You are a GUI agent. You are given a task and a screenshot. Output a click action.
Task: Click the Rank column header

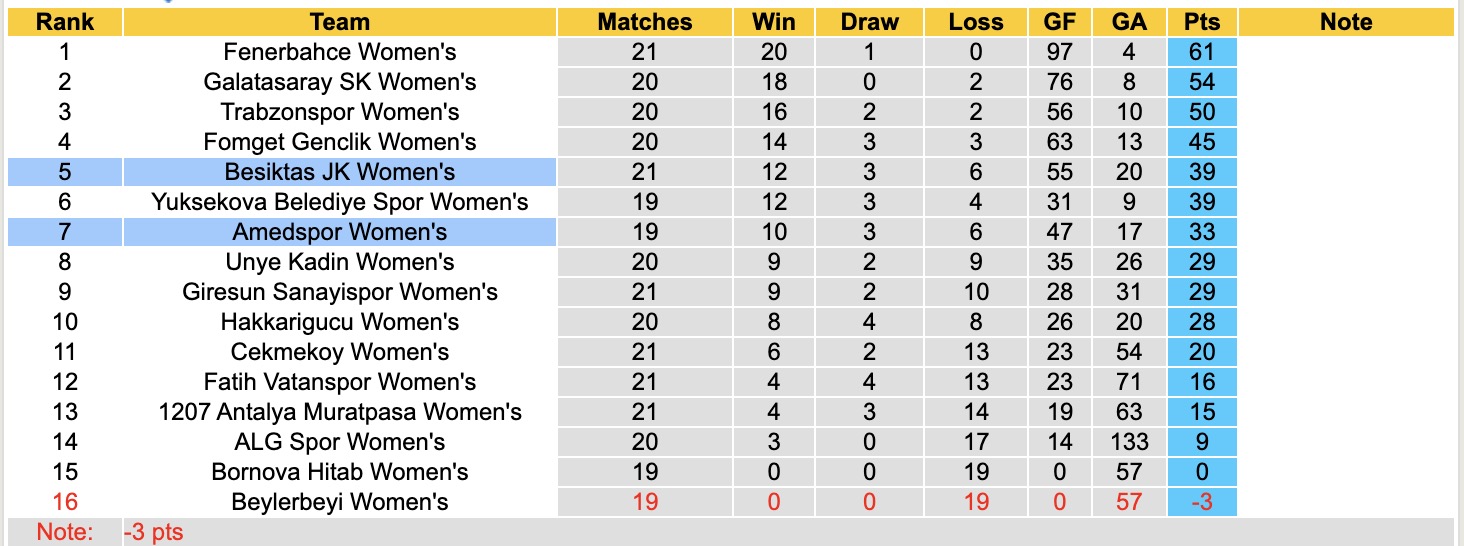coord(64,22)
